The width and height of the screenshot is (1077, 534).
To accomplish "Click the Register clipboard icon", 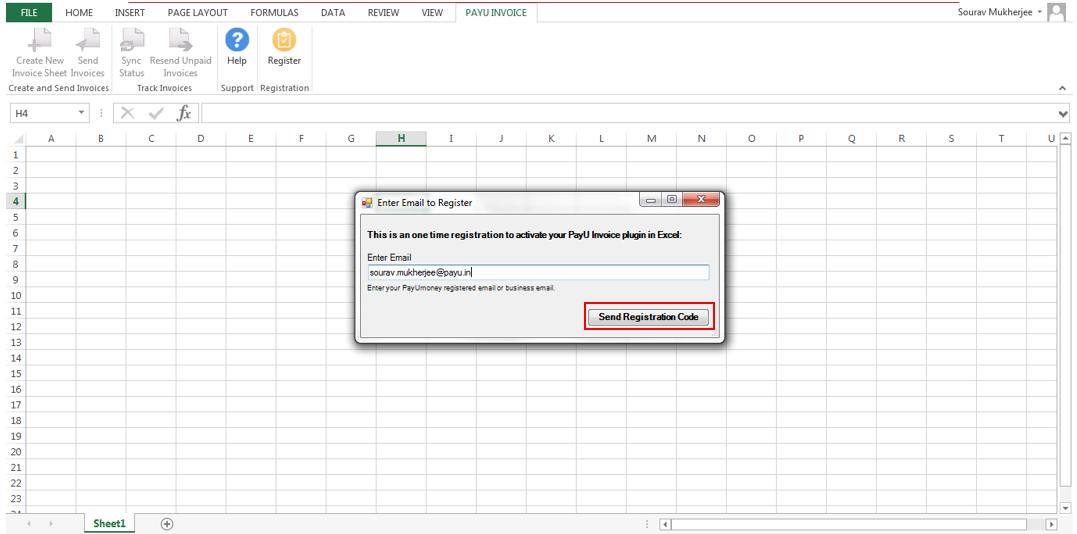I will [284, 40].
